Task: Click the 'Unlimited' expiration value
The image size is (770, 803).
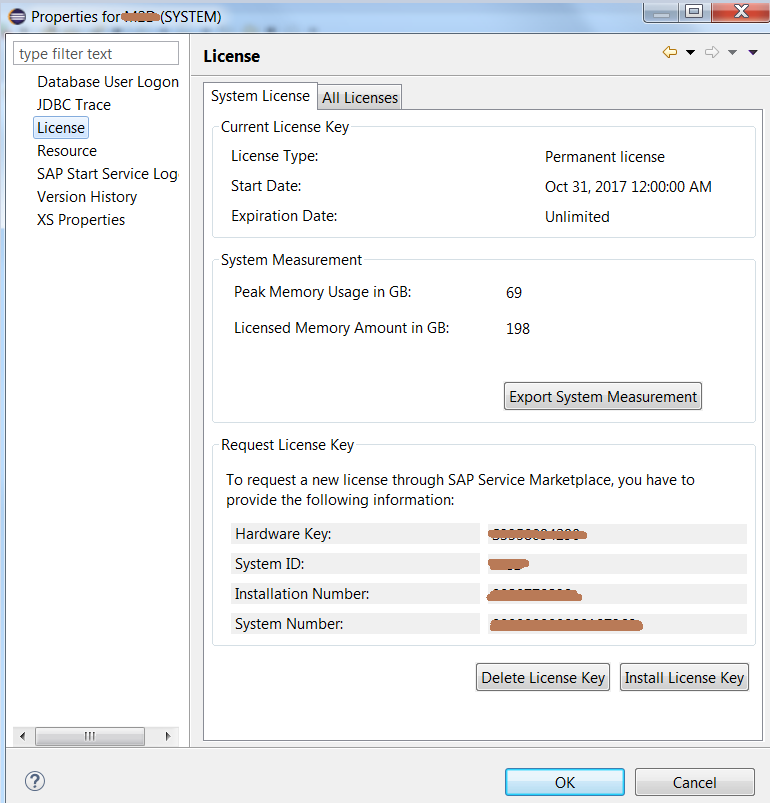Action: [577, 217]
